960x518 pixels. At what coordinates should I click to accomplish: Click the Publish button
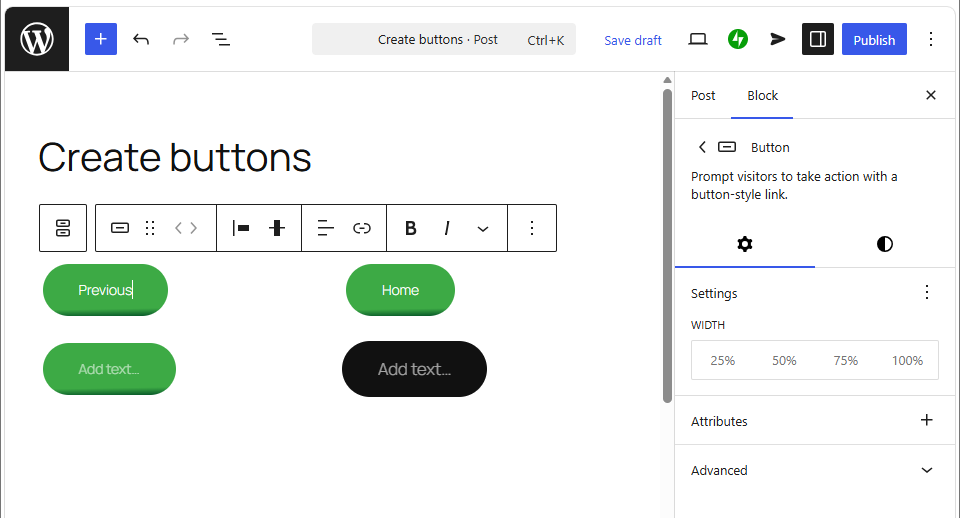pyautogui.click(x=874, y=39)
